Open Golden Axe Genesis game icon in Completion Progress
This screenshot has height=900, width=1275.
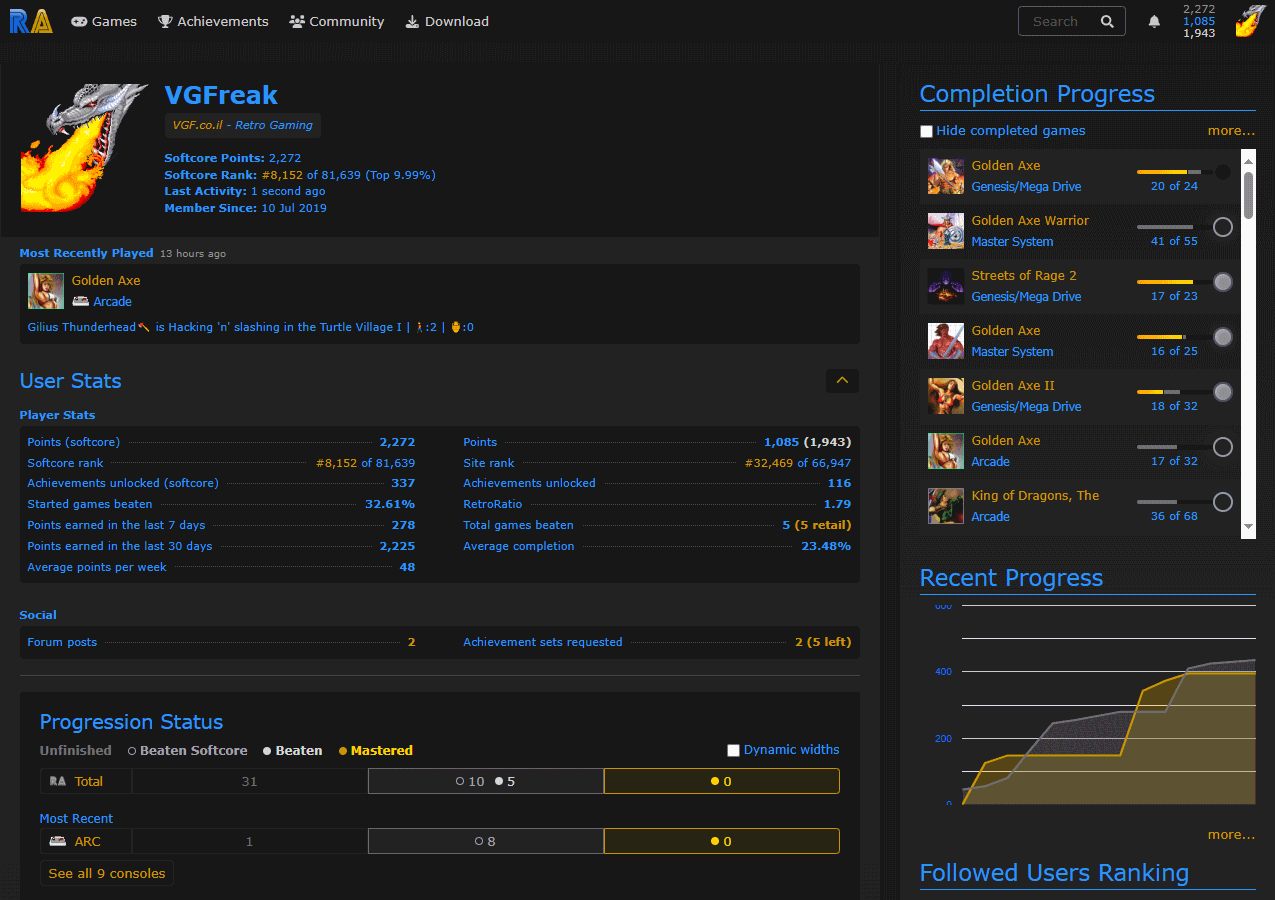pyautogui.click(x=946, y=176)
